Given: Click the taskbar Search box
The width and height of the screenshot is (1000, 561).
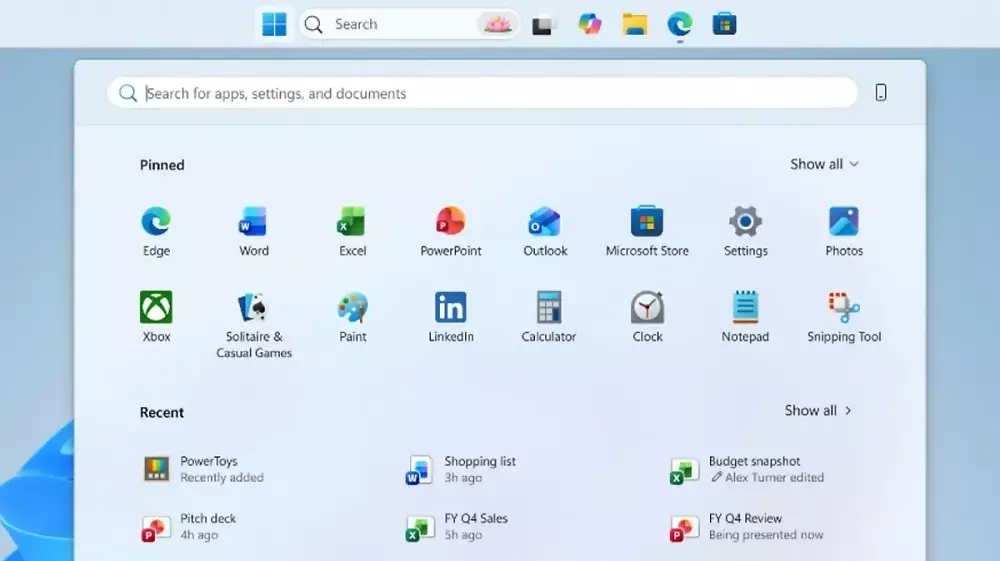Looking at the screenshot, I should (x=409, y=24).
